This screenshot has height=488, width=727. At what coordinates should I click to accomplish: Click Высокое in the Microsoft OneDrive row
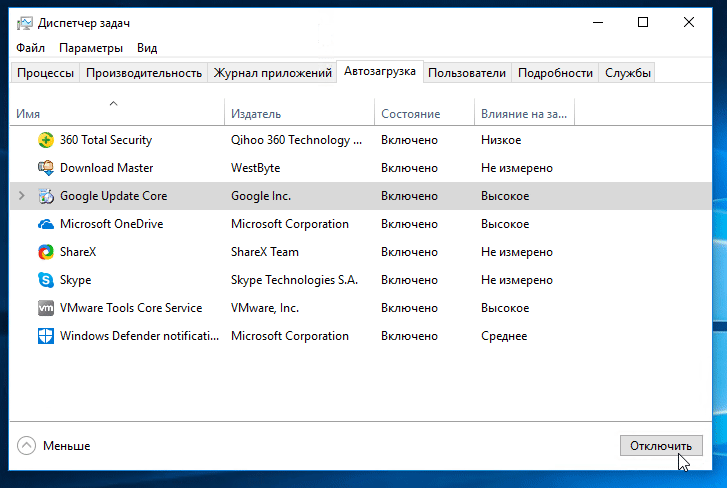[505, 224]
